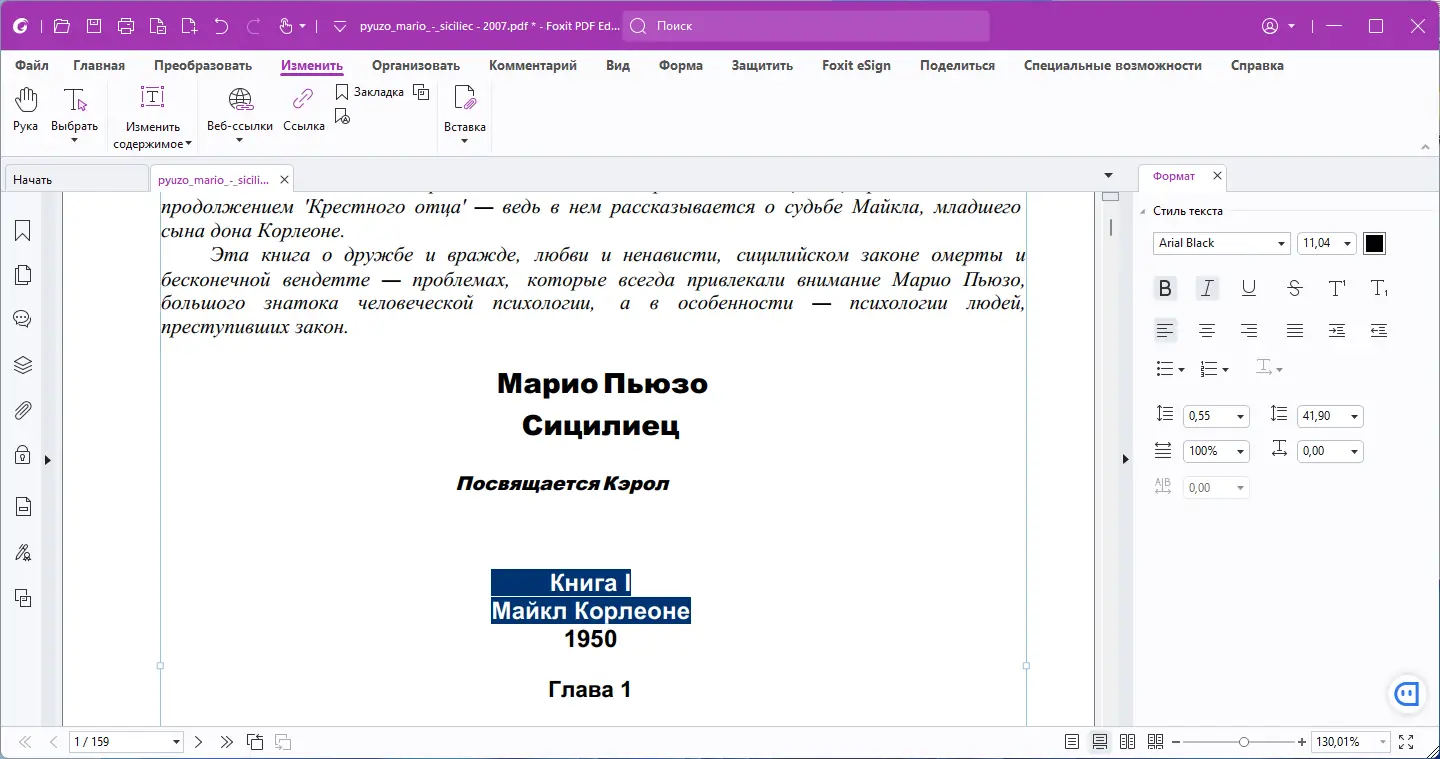Image resolution: width=1440 pixels, height=759 pixels.
Task: Enter full screen mode
Action: pos(1406,742)
